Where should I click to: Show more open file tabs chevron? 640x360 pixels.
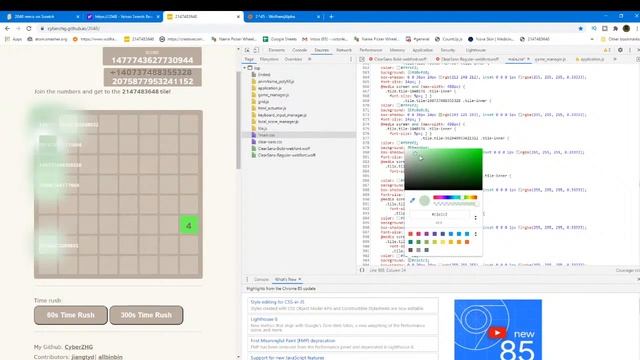[x=615, y=59]
